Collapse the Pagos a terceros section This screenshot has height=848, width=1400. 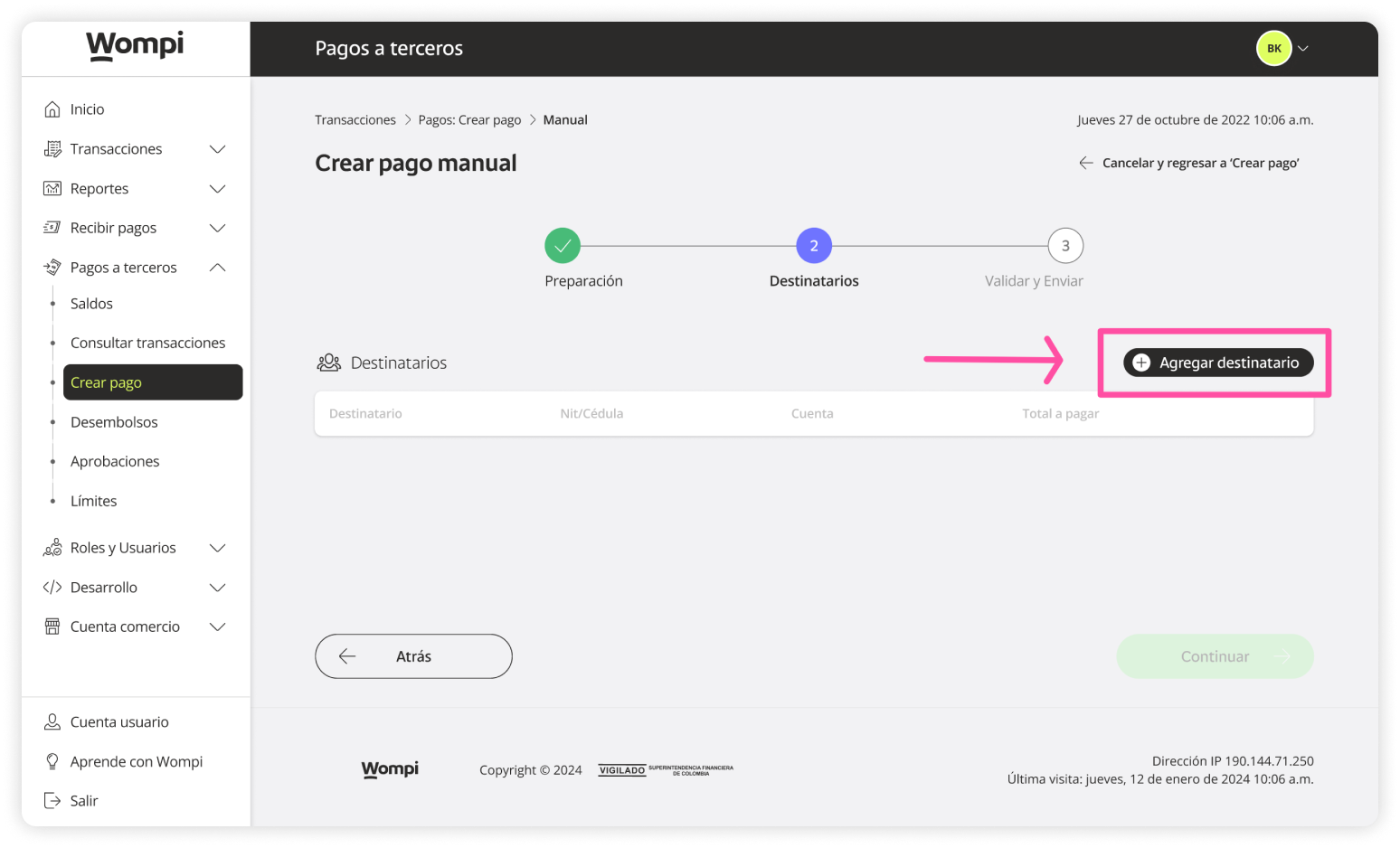[217, 268]
